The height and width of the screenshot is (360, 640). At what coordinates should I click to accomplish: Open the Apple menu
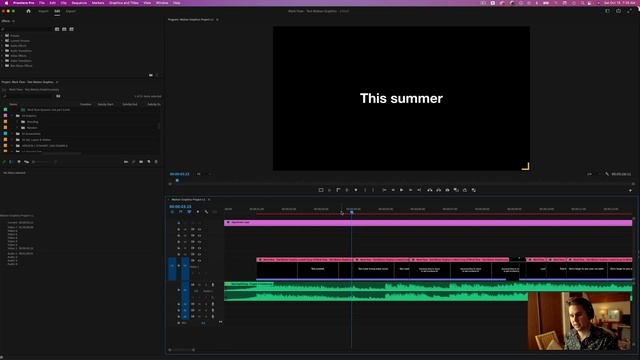point(6,3)
